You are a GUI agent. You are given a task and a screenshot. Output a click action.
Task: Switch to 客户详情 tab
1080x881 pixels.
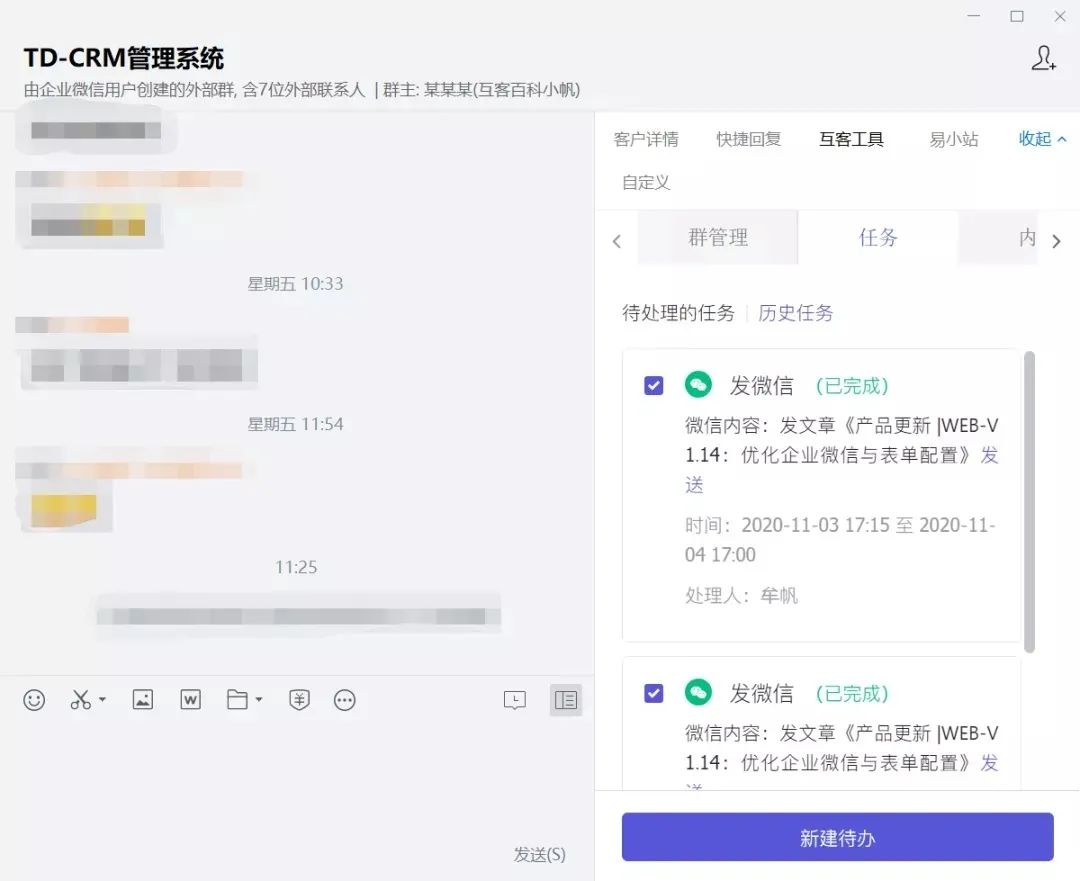[646, 139]
